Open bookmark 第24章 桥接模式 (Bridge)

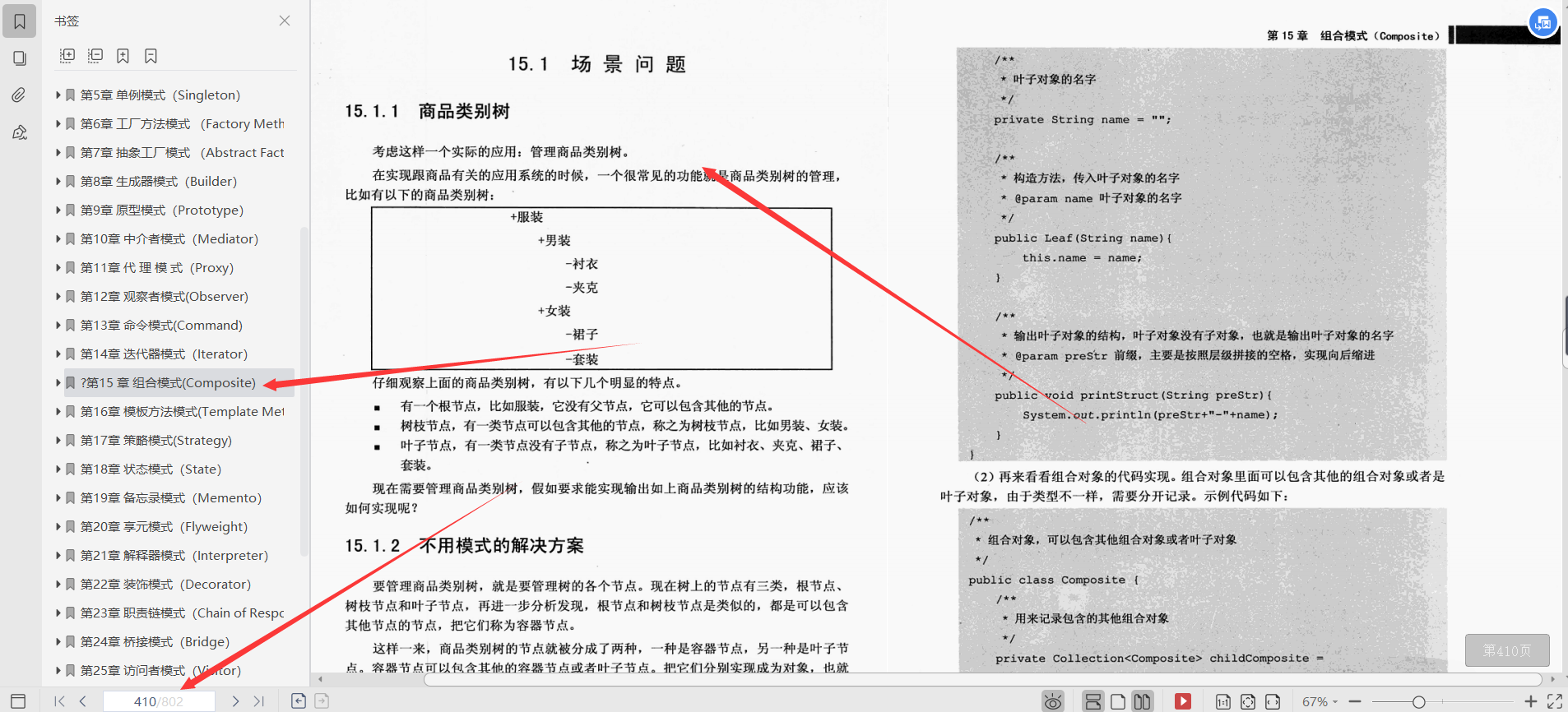[x=155, y=641]
